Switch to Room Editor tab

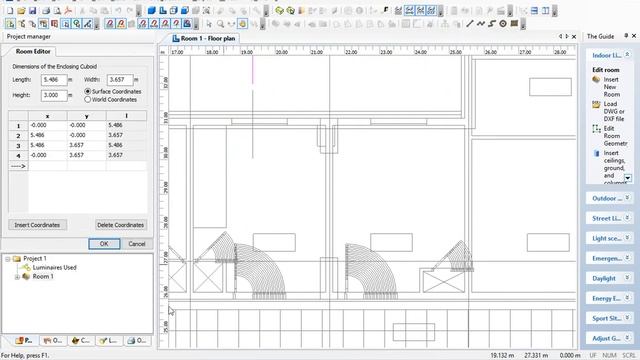pyautogui.click(x=33, y=51)
